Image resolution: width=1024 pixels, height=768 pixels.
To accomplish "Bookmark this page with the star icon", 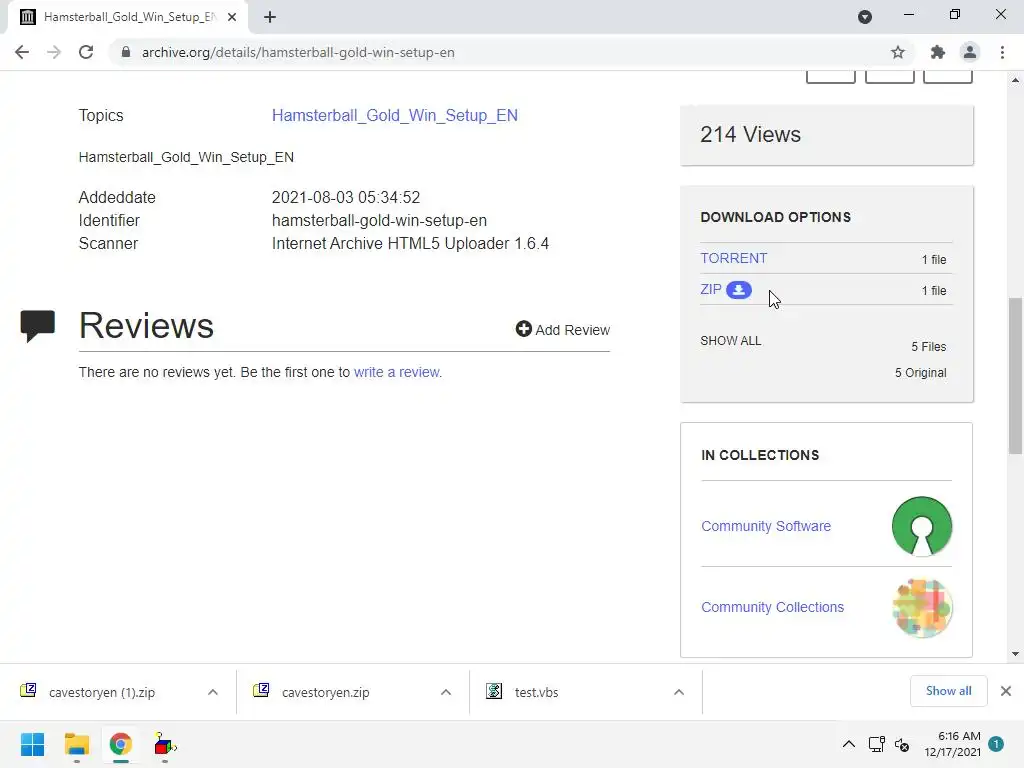I will (x=898, y=52).
